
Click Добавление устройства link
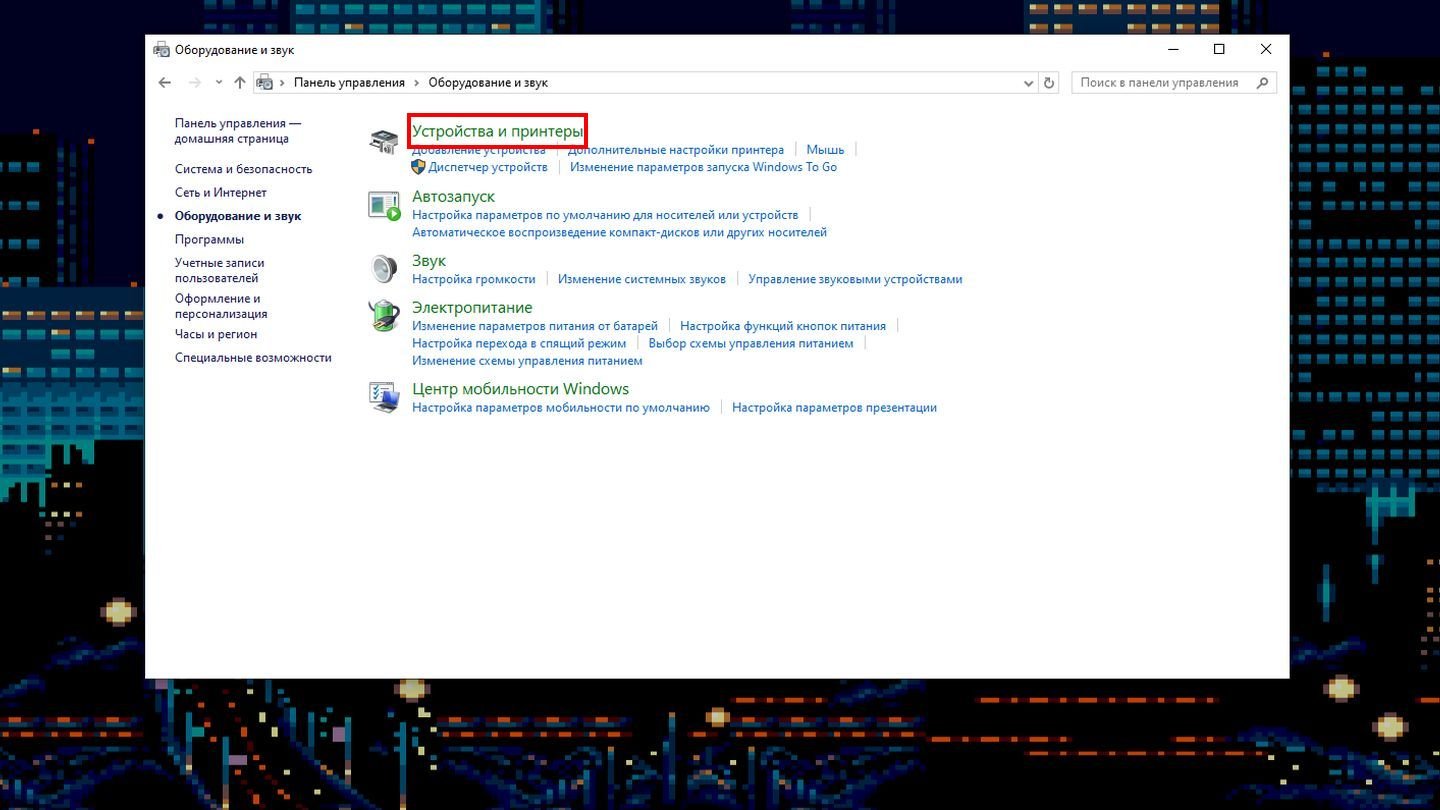[479, 150]
